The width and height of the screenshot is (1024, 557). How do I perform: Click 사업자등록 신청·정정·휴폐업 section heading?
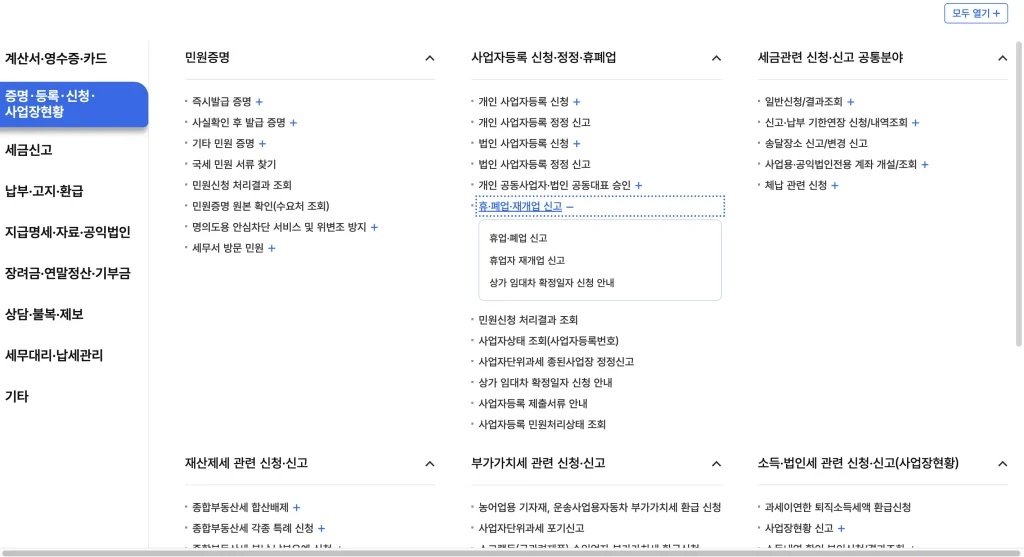coord(543,57)
